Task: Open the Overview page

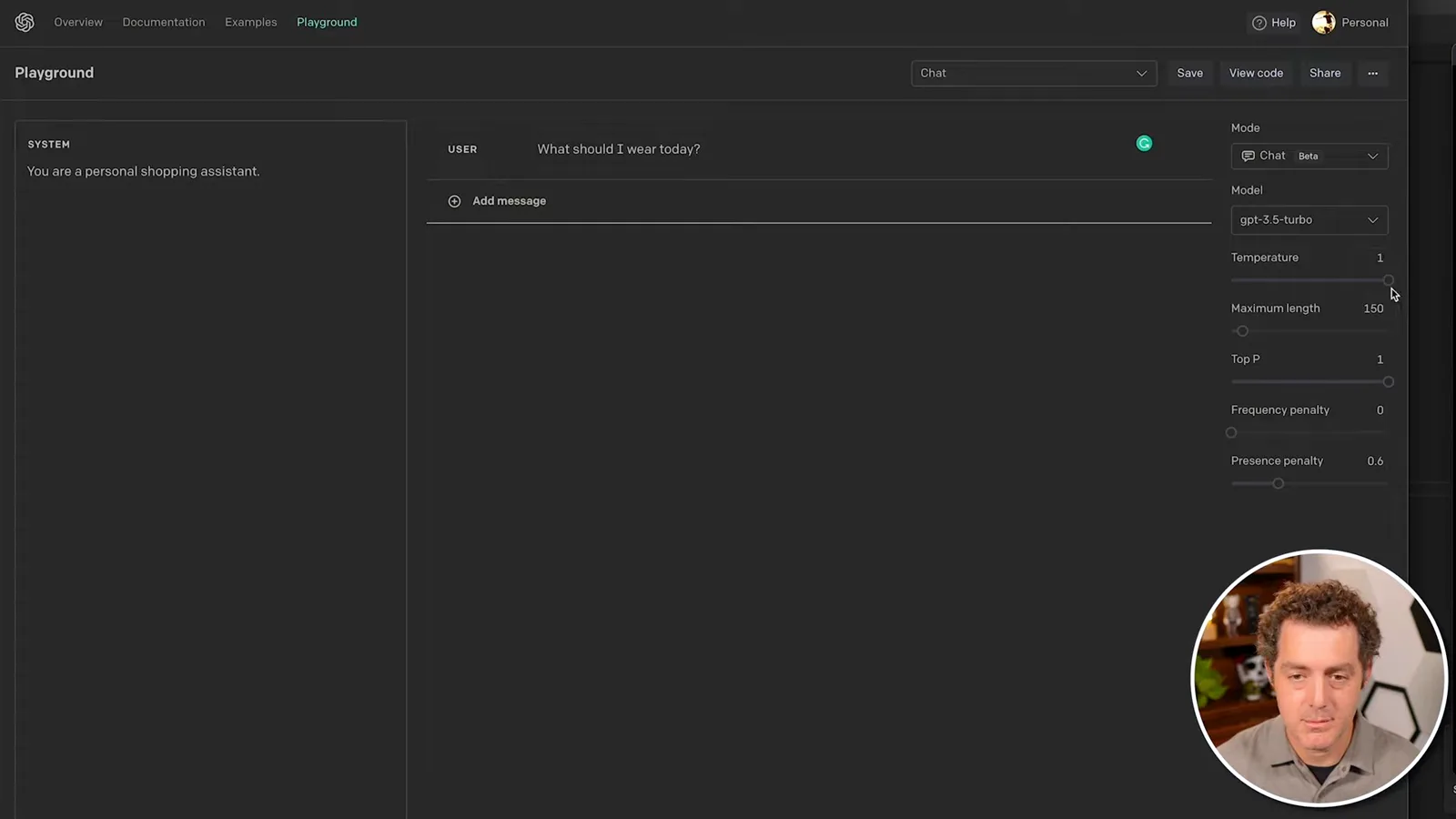Action: coord(78,22)
